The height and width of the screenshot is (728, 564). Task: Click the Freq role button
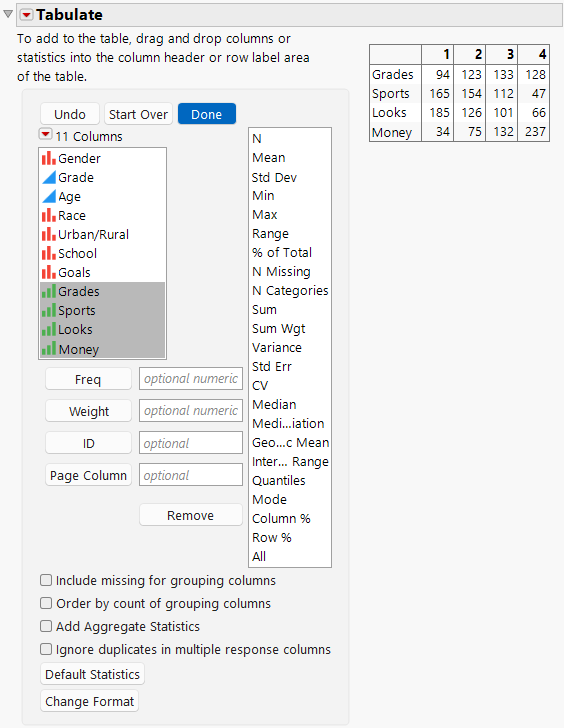88,379
